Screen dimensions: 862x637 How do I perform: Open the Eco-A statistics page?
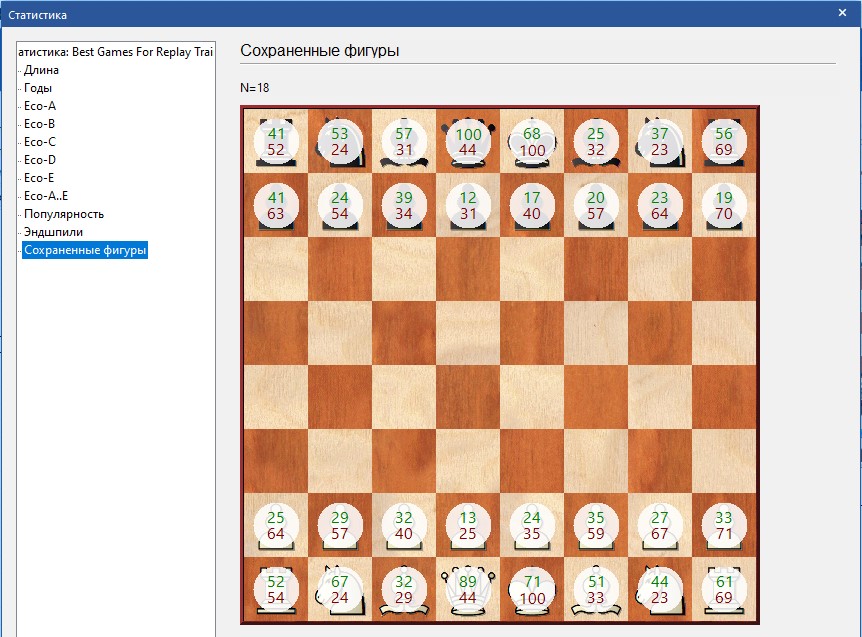click(x=40, y=106)
